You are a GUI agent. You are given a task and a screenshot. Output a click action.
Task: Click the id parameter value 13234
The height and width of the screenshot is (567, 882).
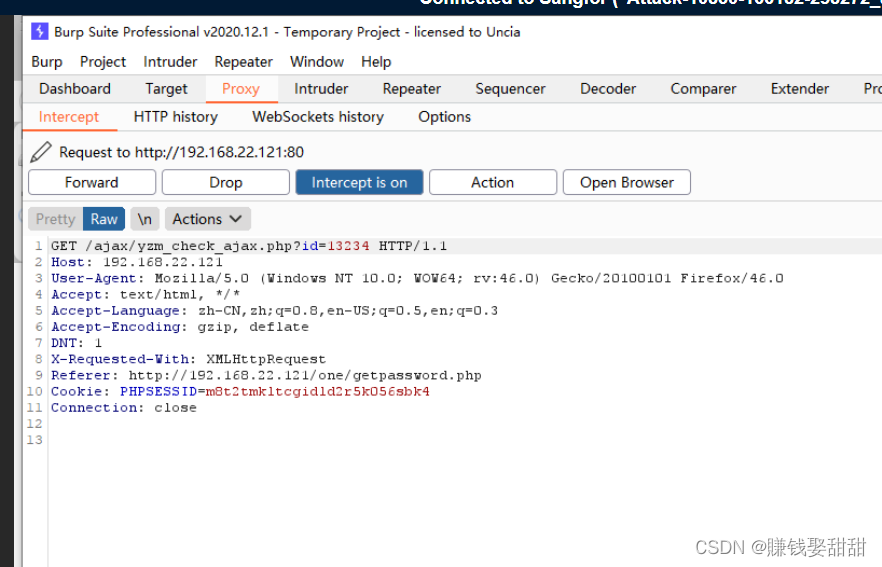coord(348,246)
